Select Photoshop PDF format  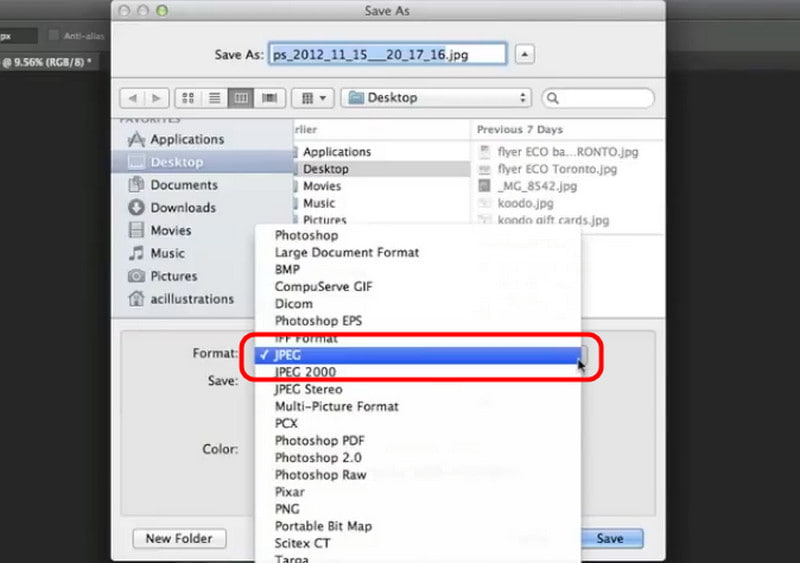click(417, 440)
